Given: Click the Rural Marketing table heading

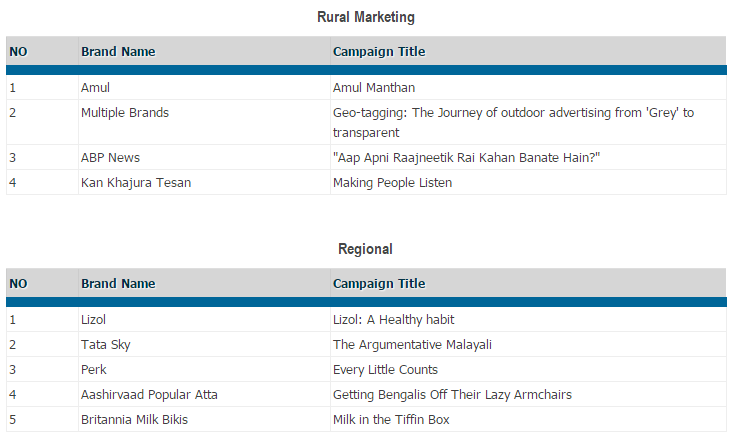Looking at the screenshot, I should (x=365, y=17).
